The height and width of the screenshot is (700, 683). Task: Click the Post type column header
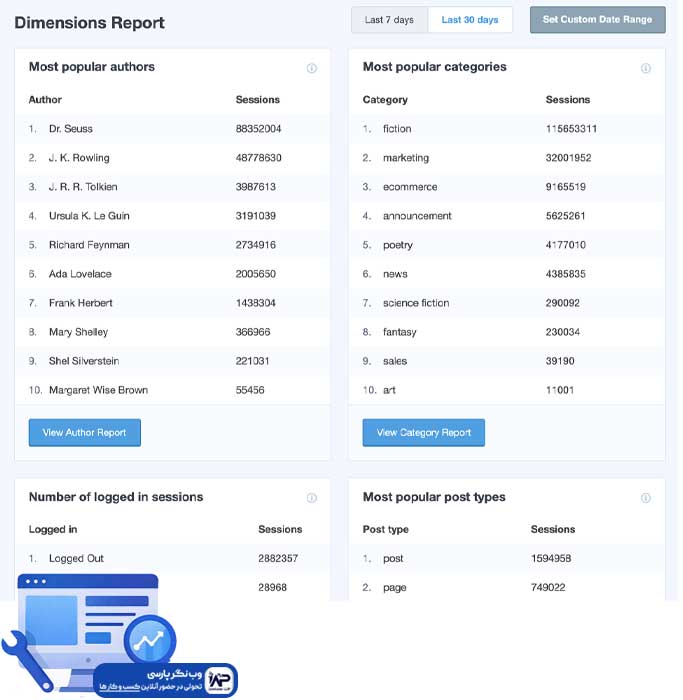coord(385,529)
